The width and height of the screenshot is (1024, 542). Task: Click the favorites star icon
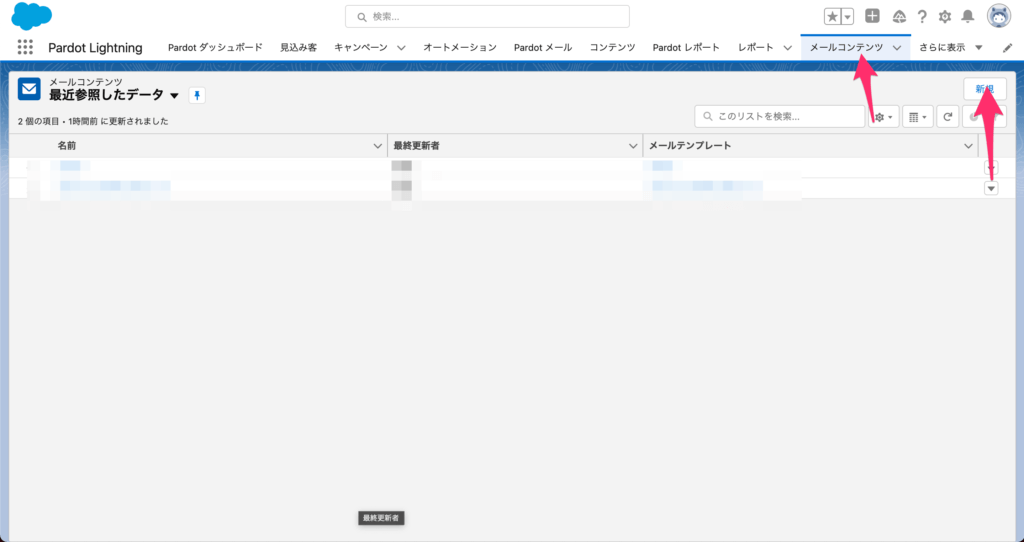tap(832, 16)
